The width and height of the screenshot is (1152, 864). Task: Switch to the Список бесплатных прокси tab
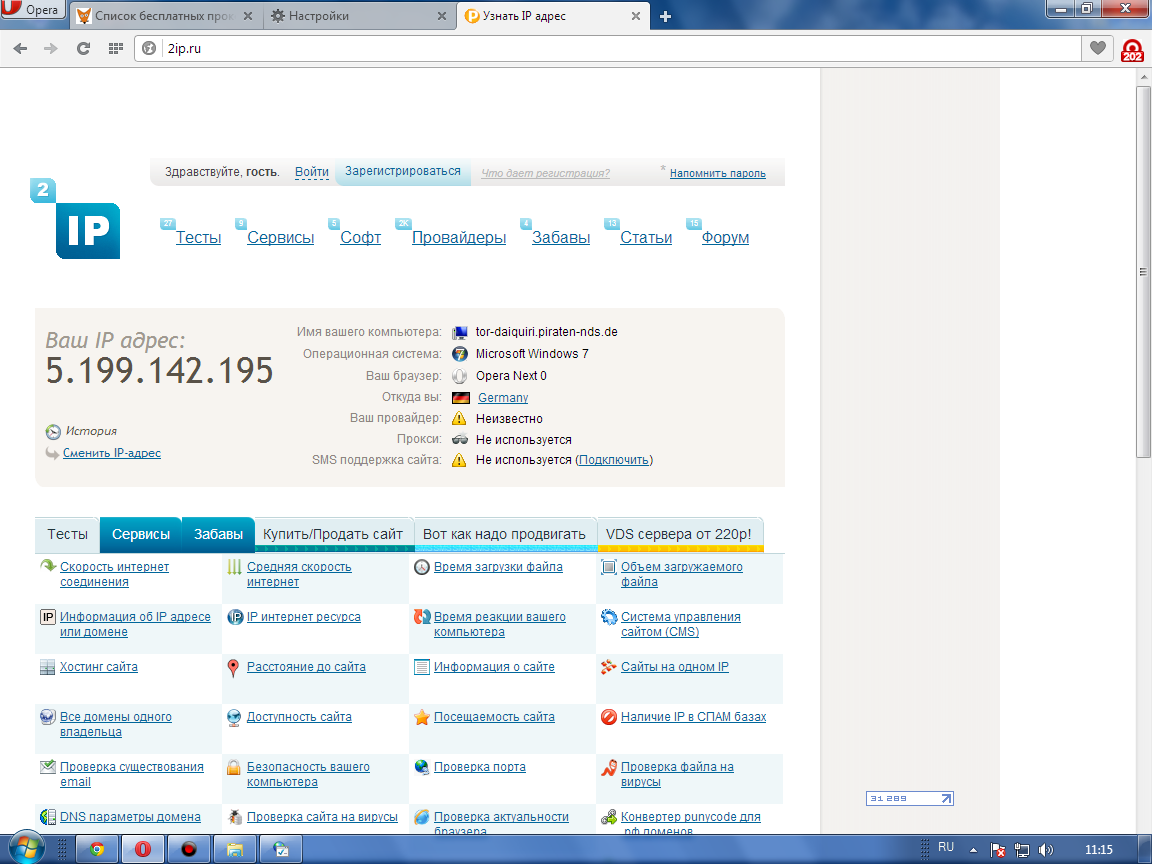pyautogui.click(x=166, y=15)
